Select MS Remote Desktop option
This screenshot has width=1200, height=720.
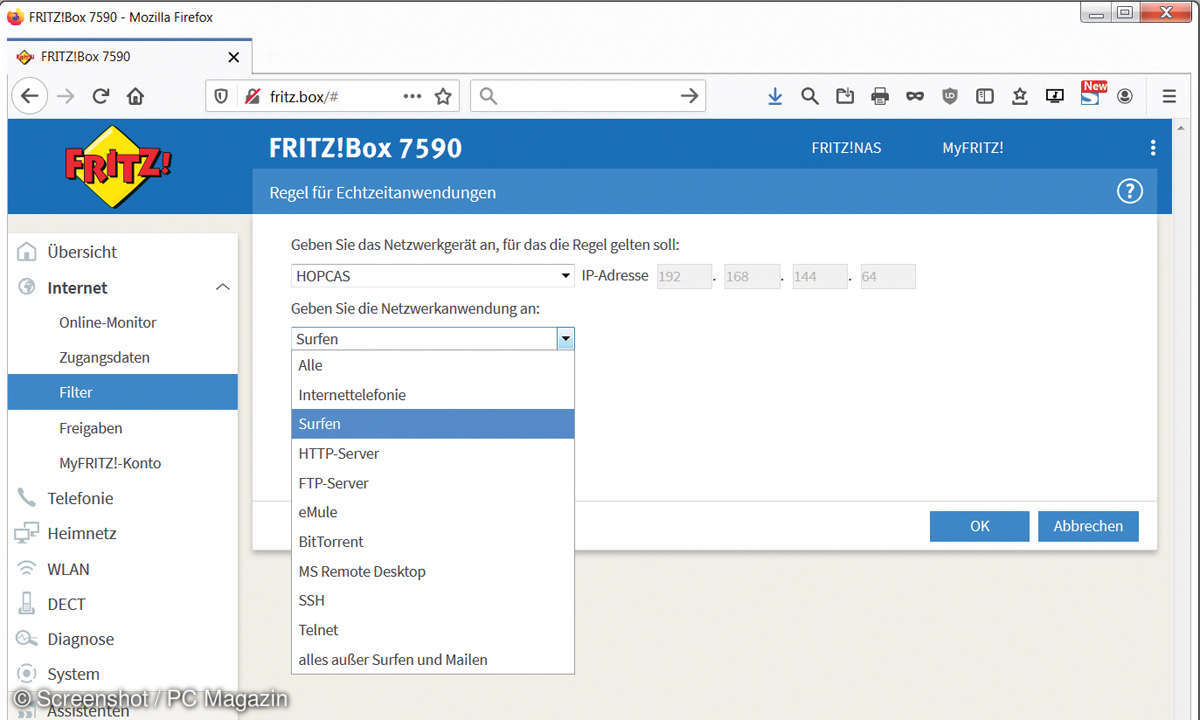click(x=433, y=571)
